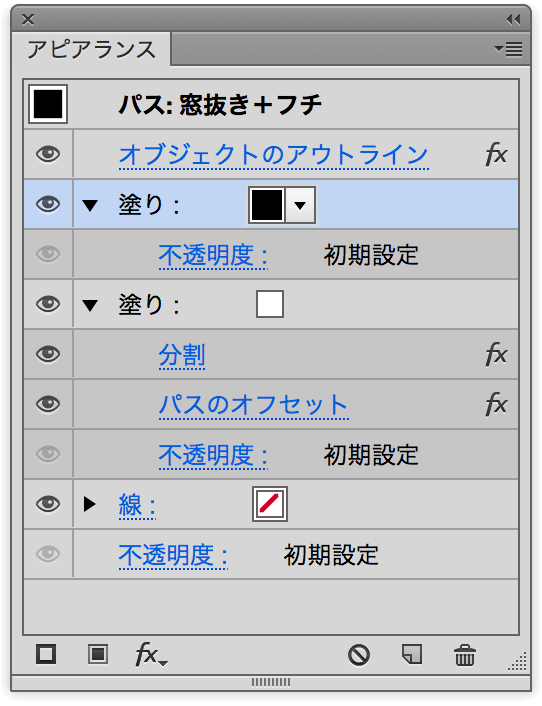The height and width of the screenshot is (706, 542).
Task: Toggle visibility of the black 塗り fill
Action: coord(48,204)
